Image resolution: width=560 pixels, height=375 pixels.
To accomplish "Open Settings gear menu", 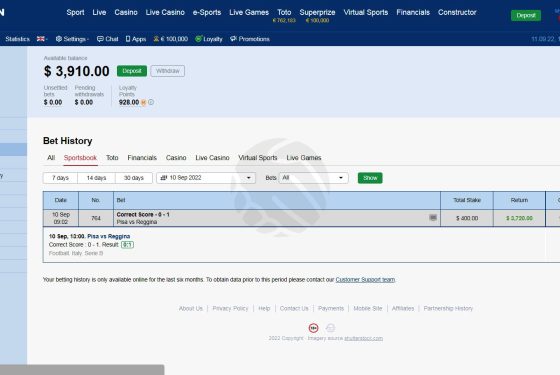I will [x=59, y=39].
